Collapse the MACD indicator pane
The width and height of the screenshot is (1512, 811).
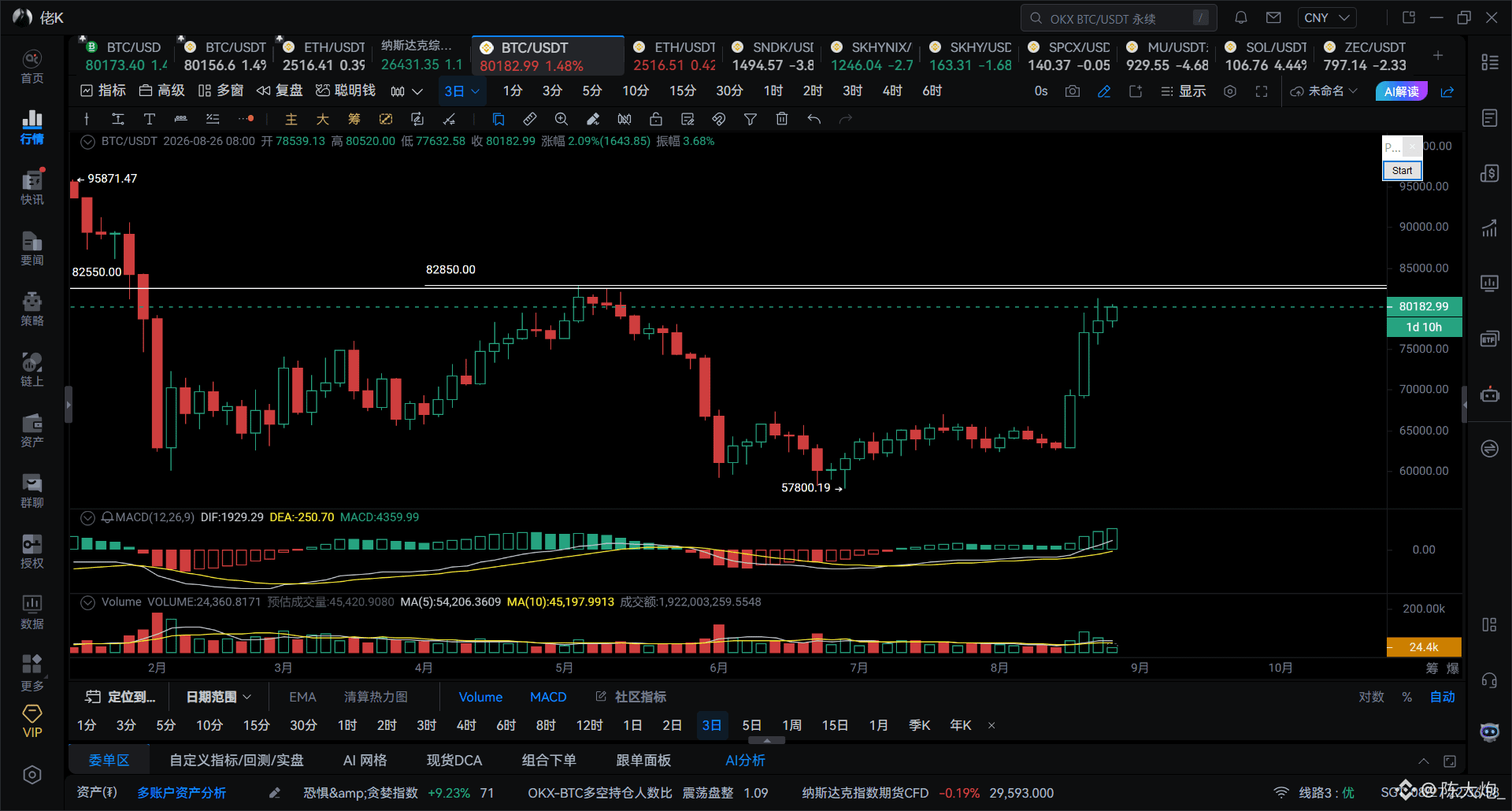pos(88,517)
